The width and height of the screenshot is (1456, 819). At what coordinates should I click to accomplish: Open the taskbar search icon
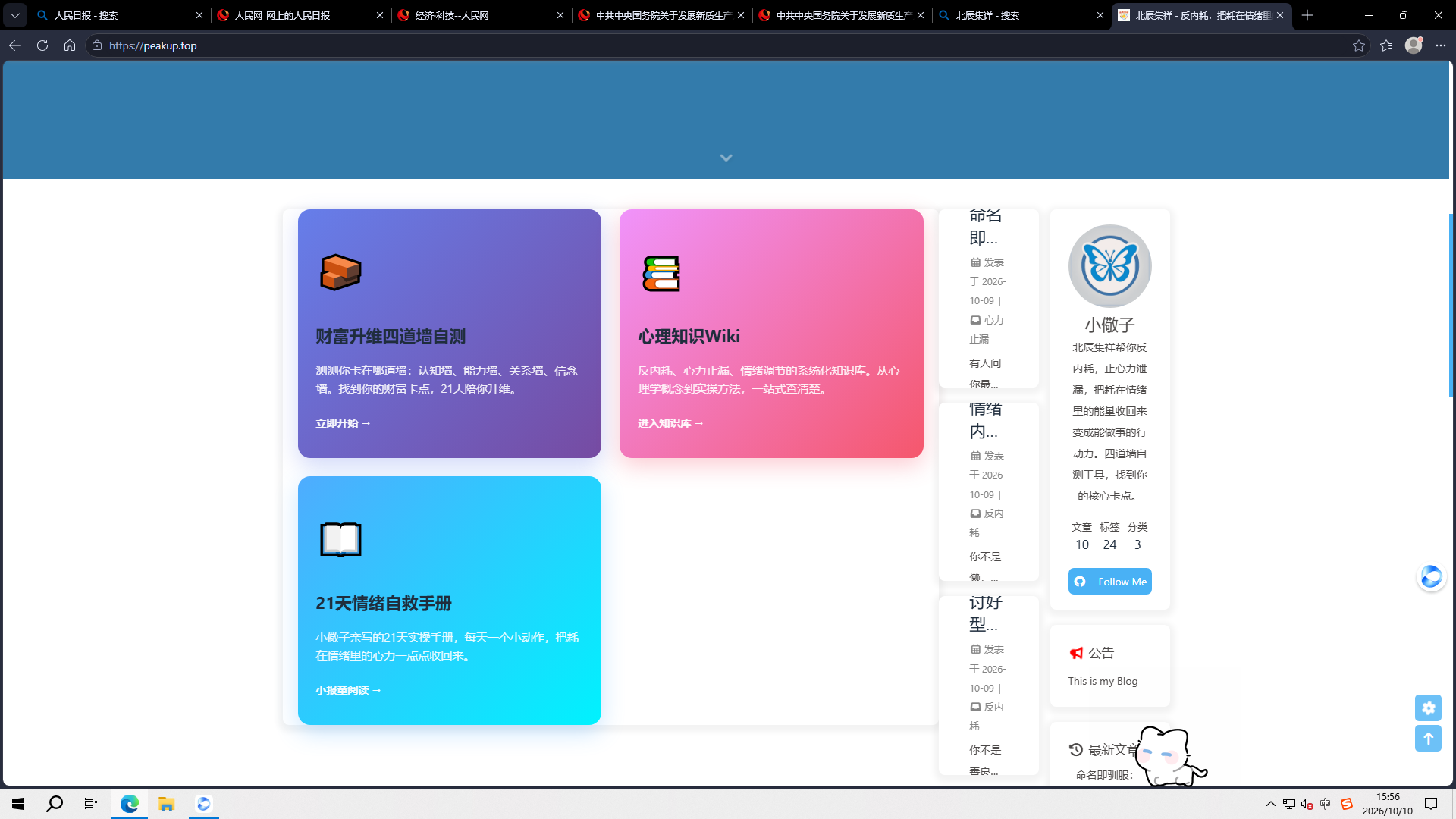[55, 804]
